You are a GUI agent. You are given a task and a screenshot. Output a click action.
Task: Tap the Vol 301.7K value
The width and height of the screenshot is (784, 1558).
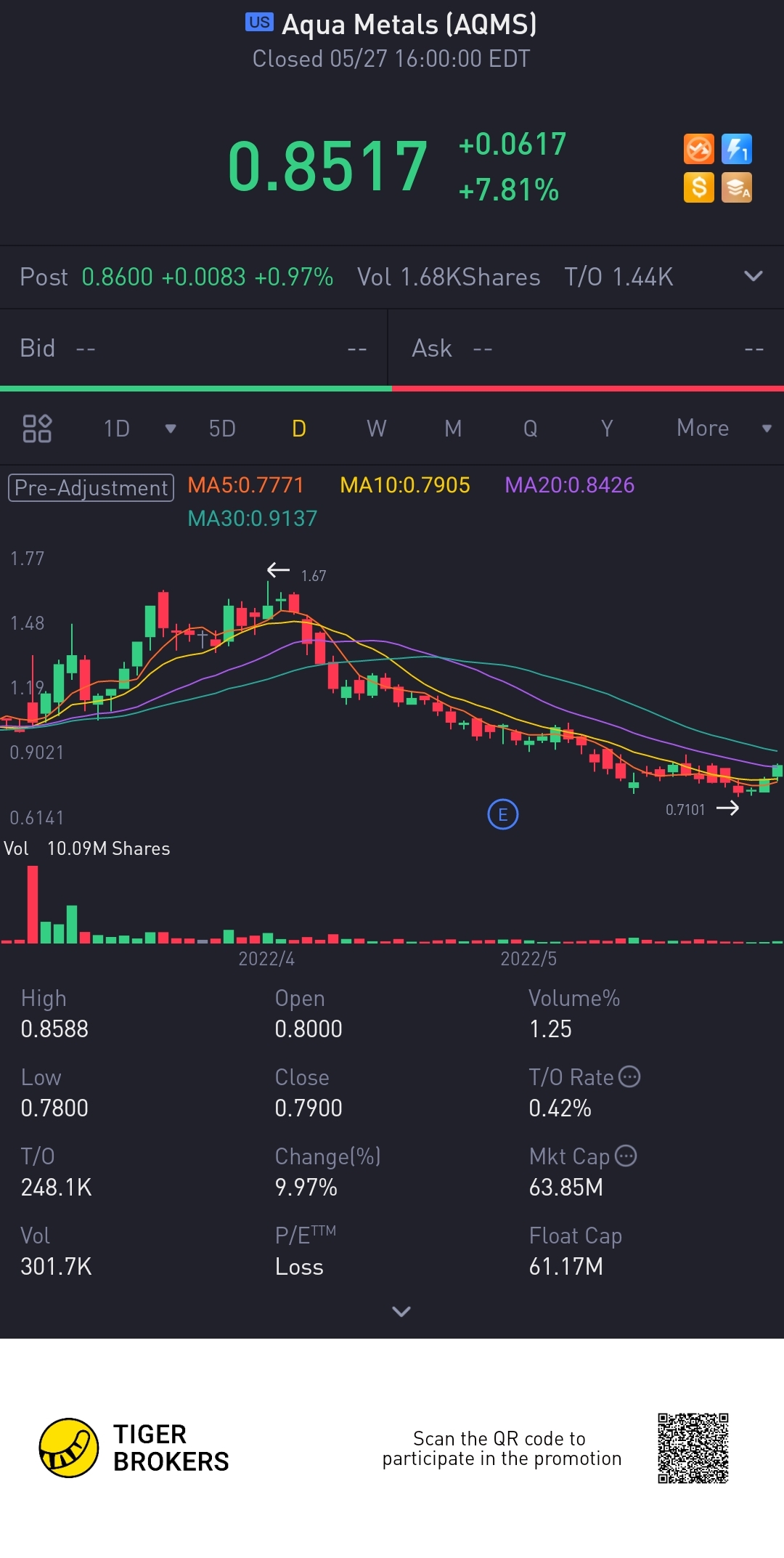point(56,1266)
